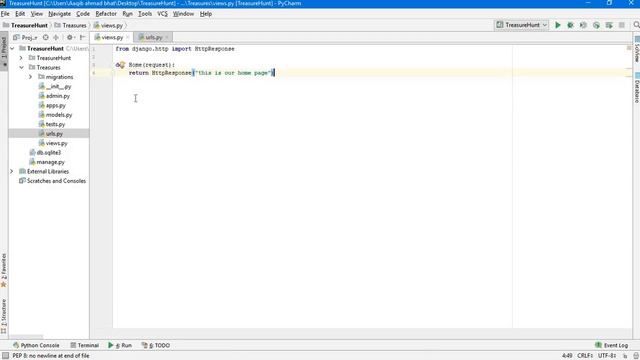The image size is (640, 360).
Task: Open the Navigate menu
Action: (60, 14)
